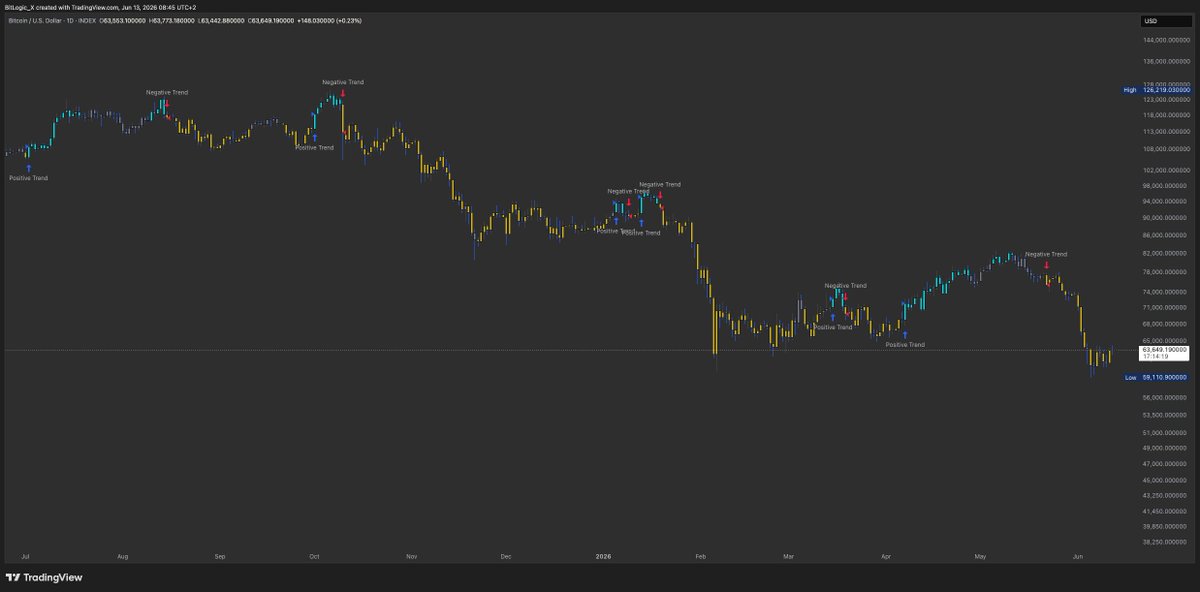The height and width of the screenshot is (592, 1200).
Task: Click the March Negative Trend signal label
Action: coord(845,285)
